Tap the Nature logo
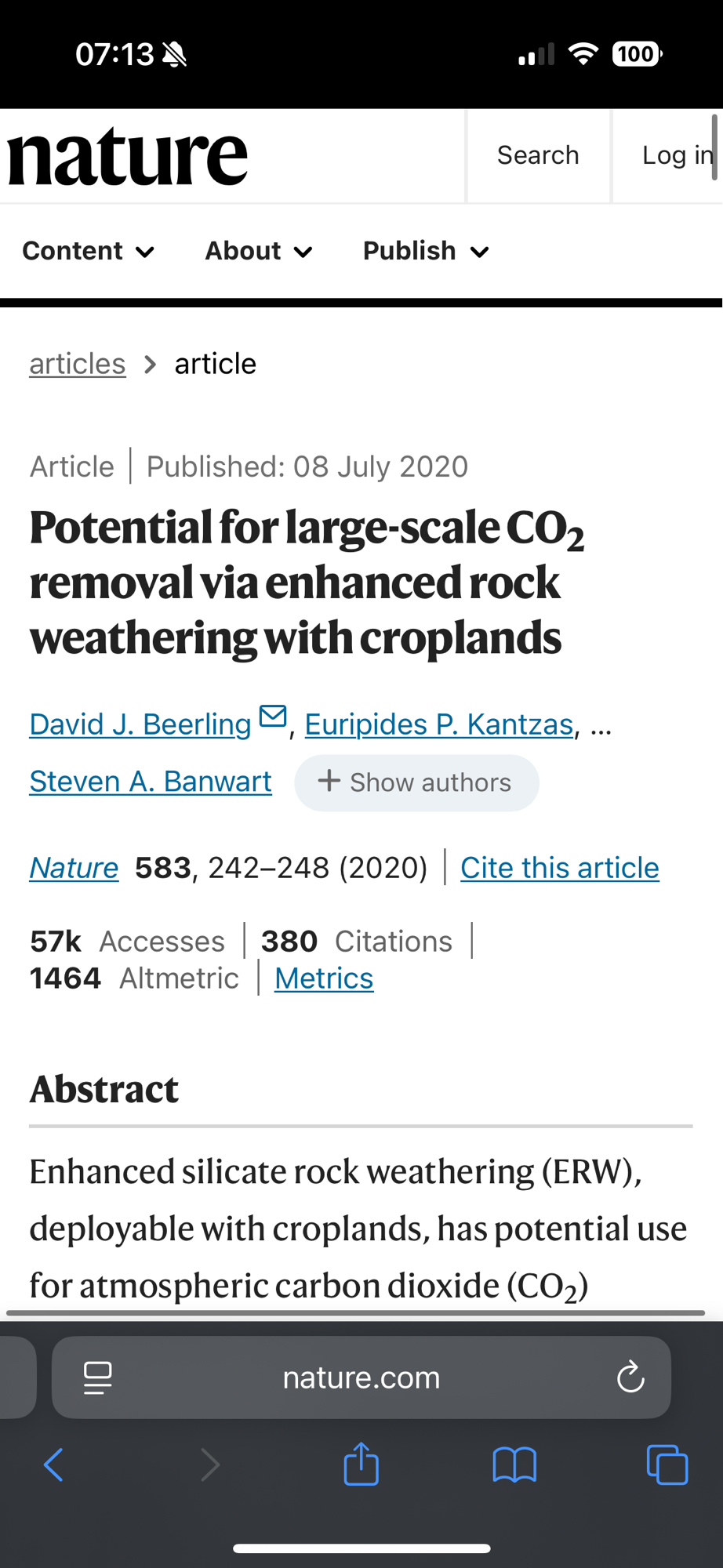723x1568 pixels. click(128, 156)
